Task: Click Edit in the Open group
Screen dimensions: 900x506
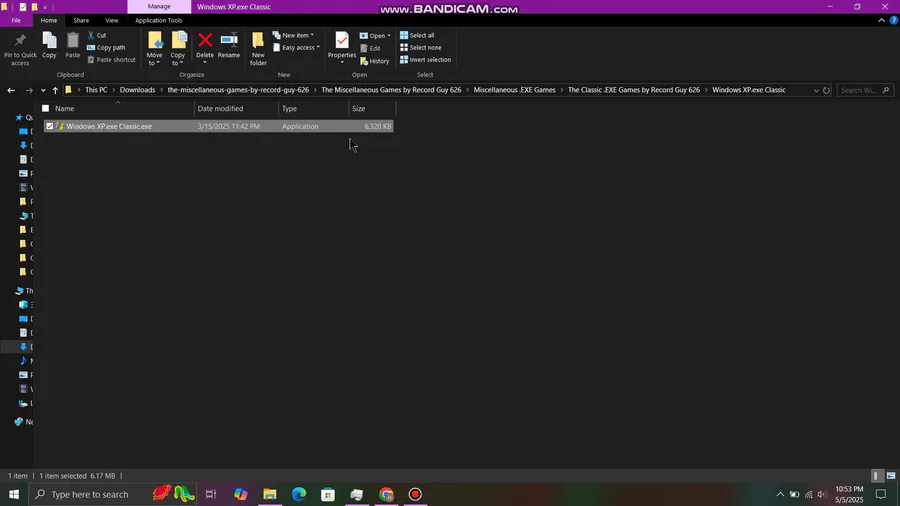Action: tap(370, 48)
